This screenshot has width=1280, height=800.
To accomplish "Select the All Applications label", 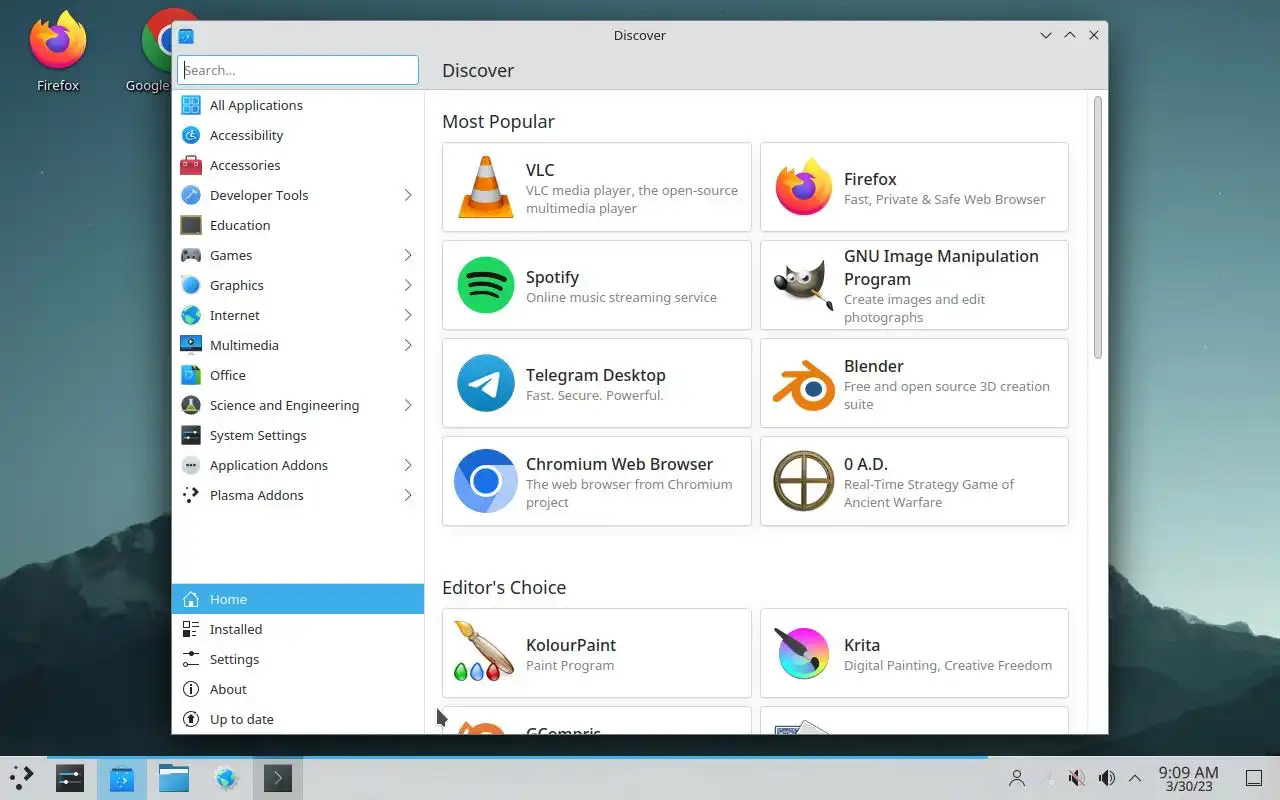I will click(x=256, y=105).
